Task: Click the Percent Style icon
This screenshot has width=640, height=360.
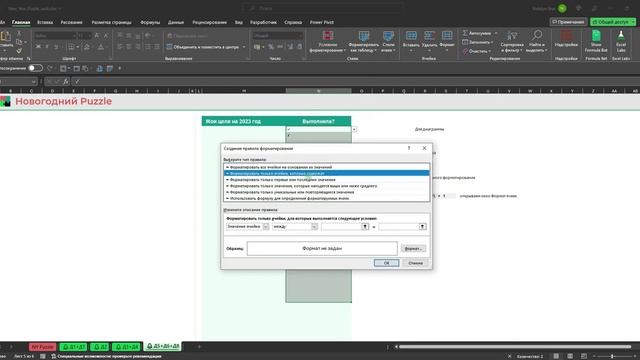Action: [x=271, y=47]
